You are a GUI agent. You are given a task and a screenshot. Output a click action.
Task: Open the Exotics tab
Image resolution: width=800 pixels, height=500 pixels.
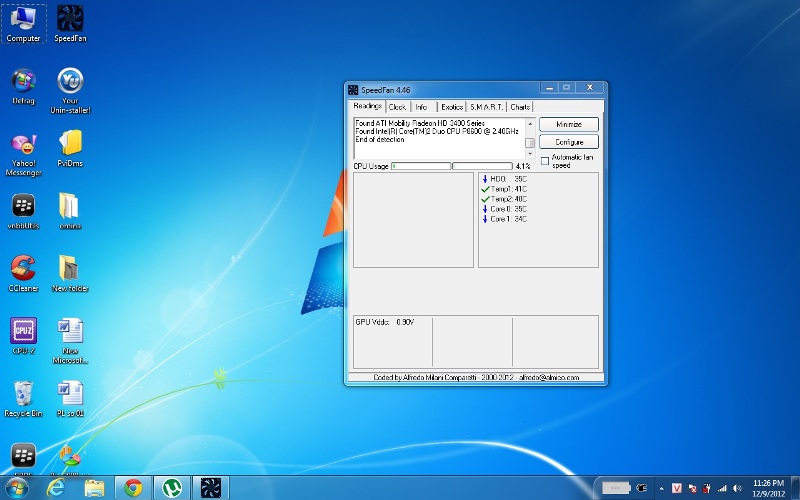point(452,107)
